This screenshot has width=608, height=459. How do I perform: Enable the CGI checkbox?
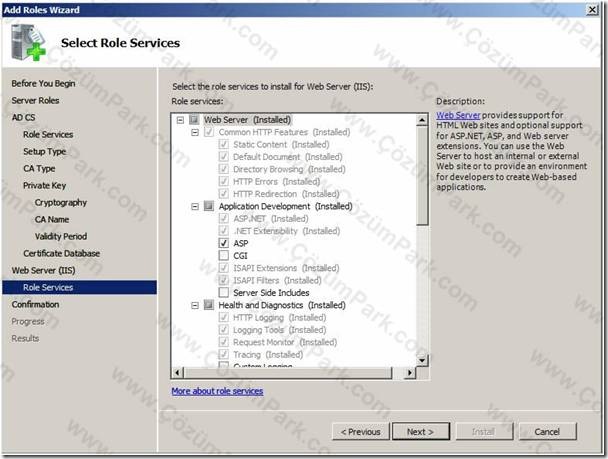click(x=224, y=255)
